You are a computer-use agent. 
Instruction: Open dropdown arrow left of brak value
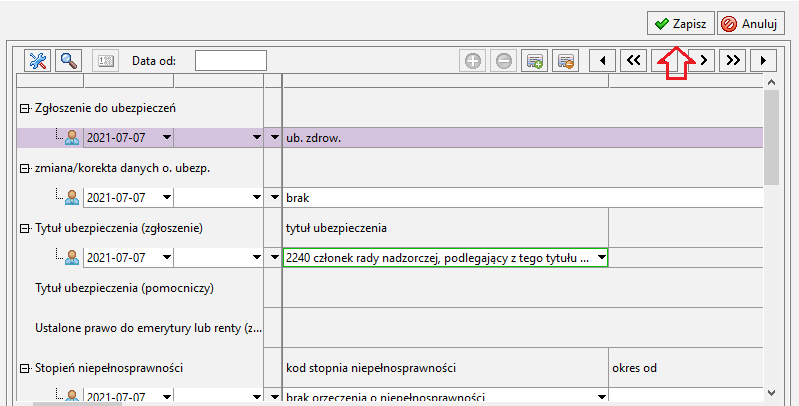pyautogui.click(x=275, y=198)
